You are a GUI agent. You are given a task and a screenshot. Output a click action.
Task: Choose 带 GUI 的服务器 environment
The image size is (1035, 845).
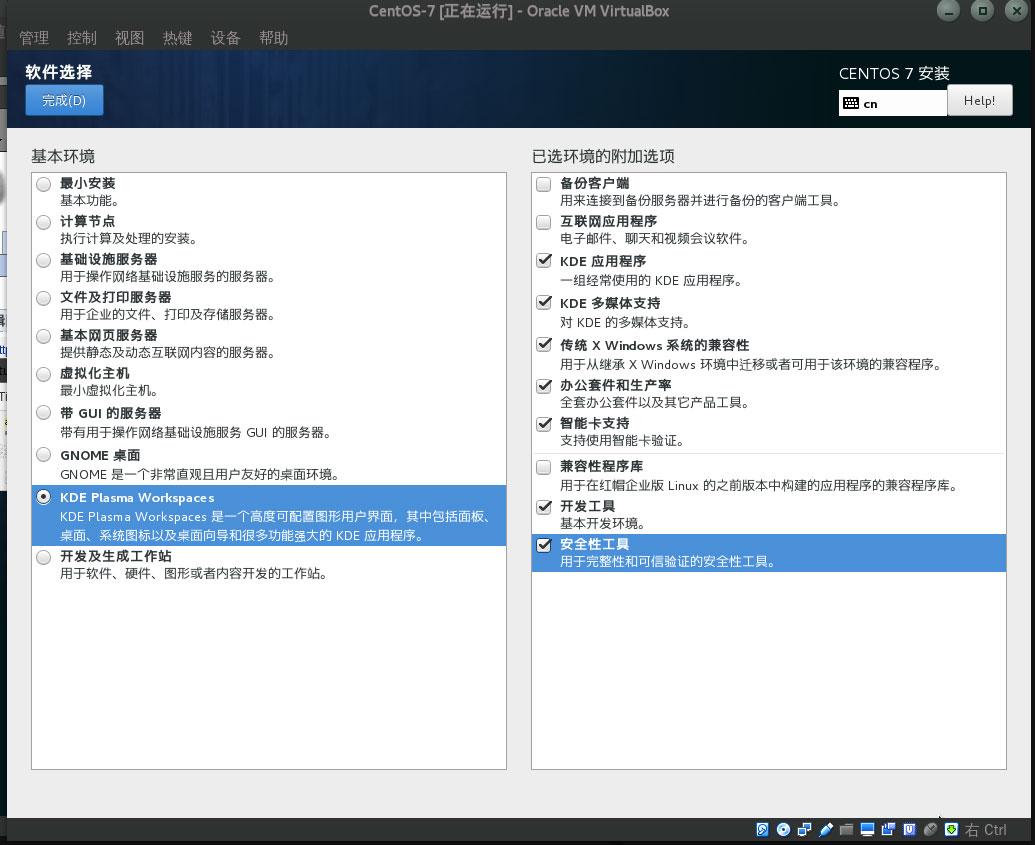point(44,413)
